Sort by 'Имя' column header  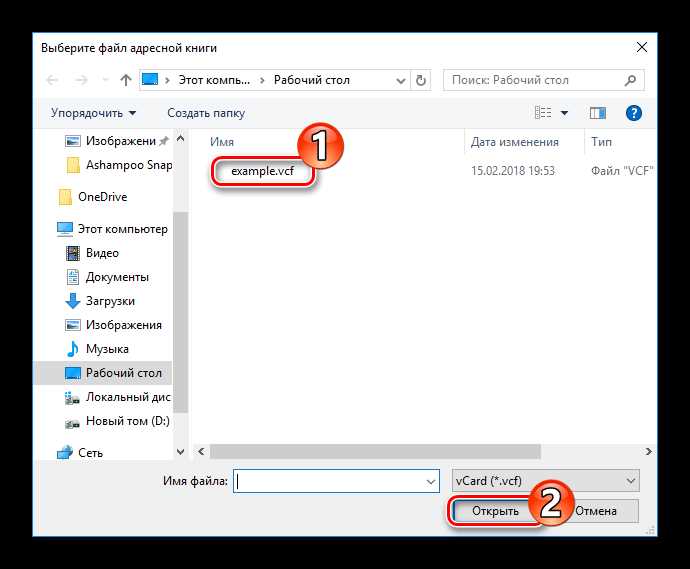click(x=222, y=142)
